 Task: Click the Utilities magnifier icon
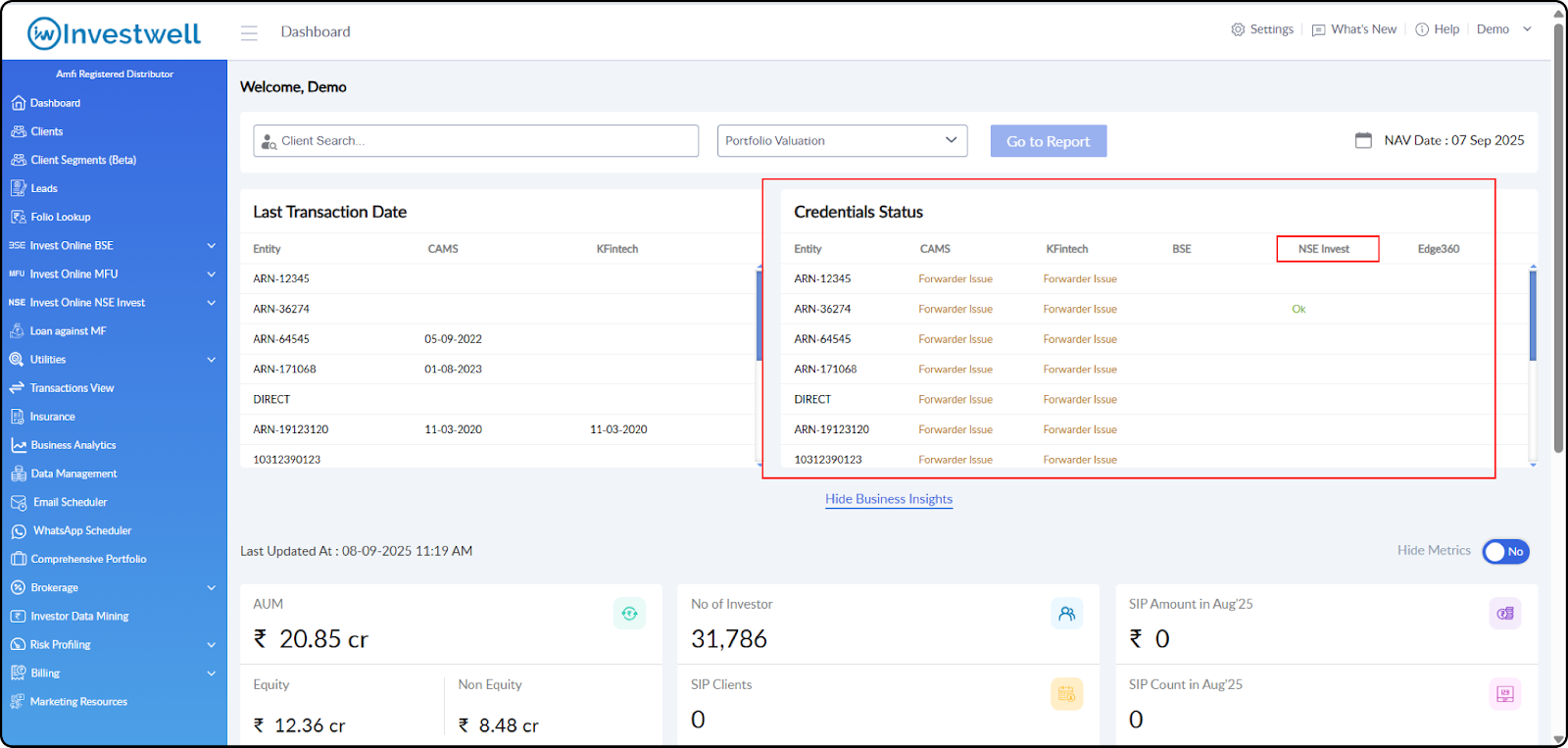click(x=17, y=359)
